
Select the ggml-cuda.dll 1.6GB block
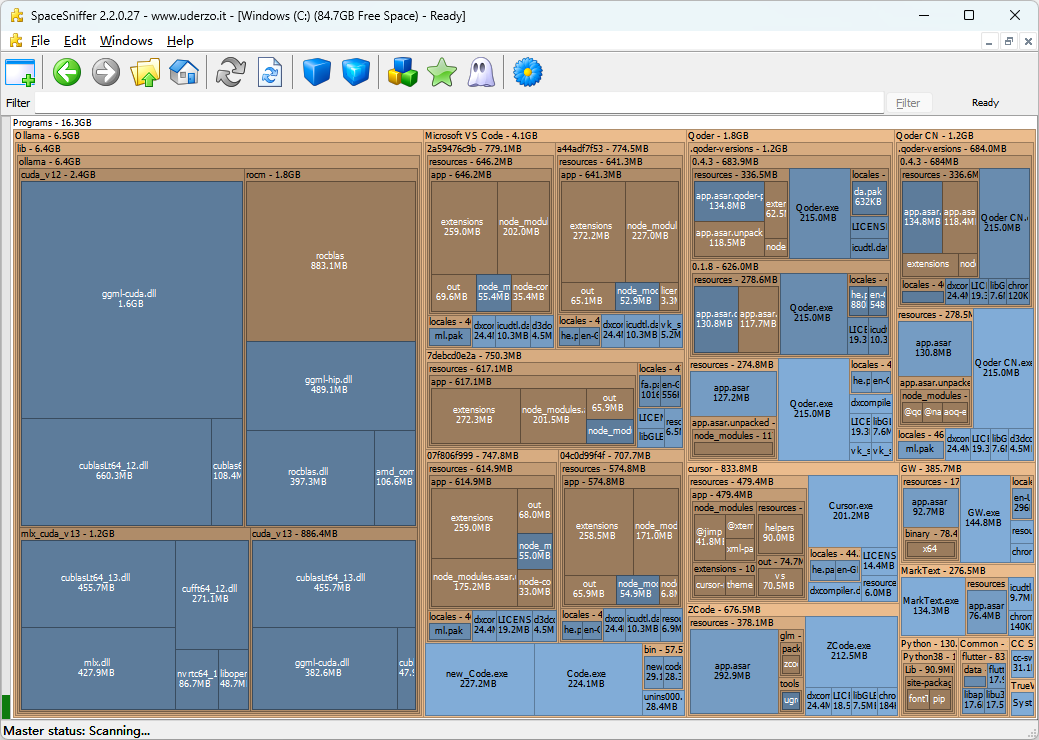131,299
